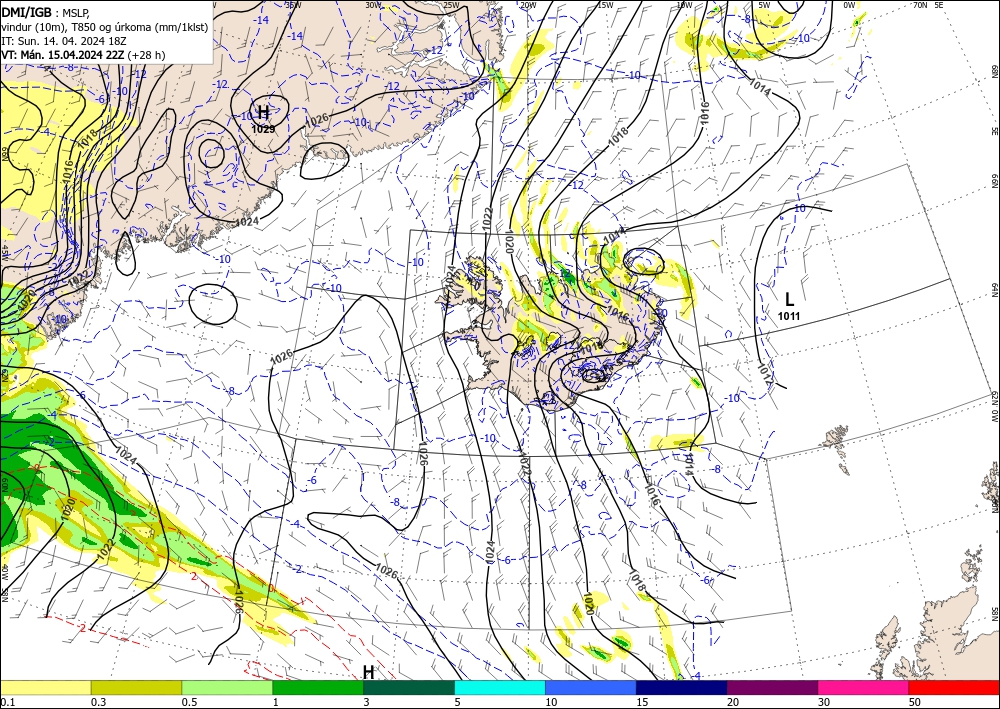Click the olive 0.3–0.5 legend swatch
Screen dimensions: 1000x709
click(136, 687)
